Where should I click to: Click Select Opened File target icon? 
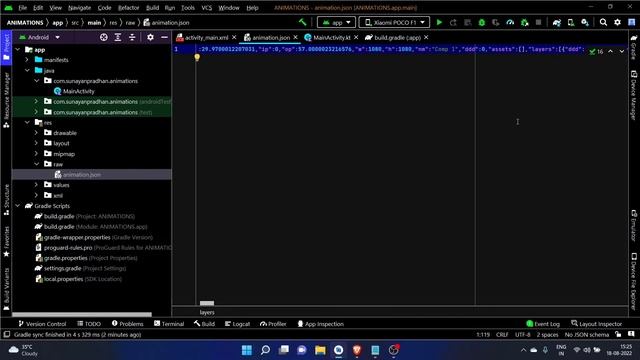coord(104,37)
